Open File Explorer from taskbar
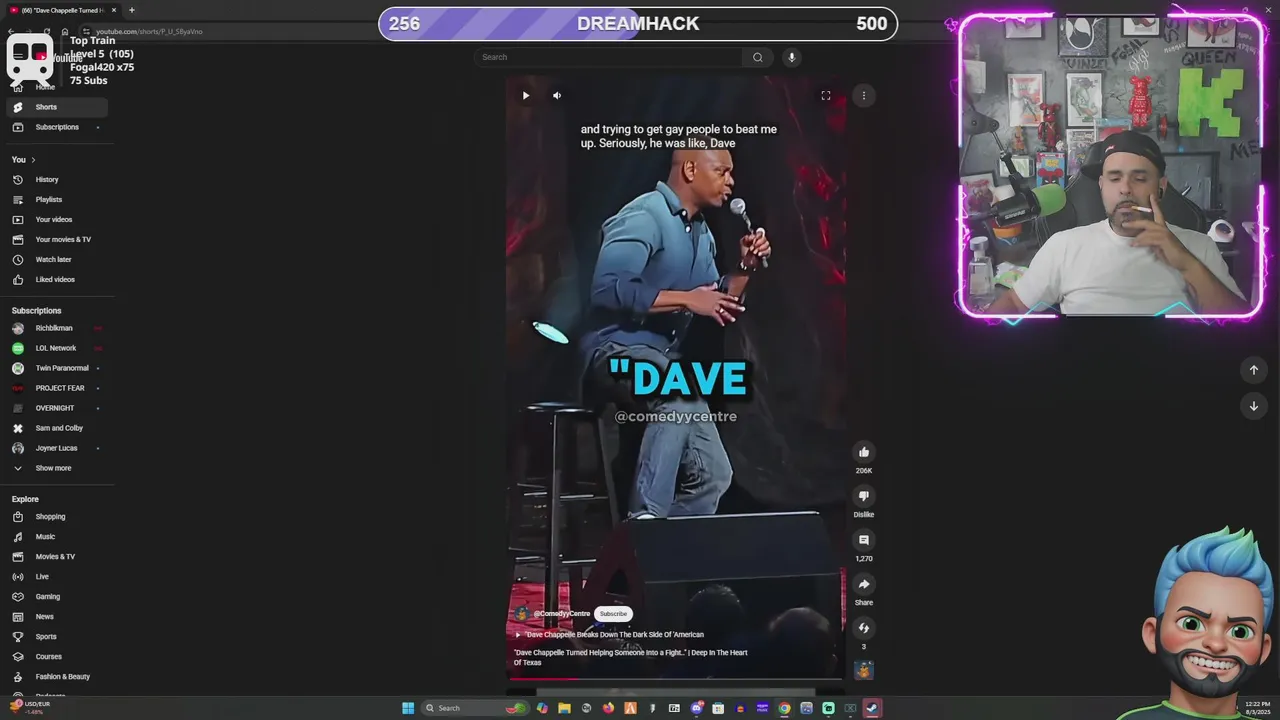 click(x=564, y=708)
